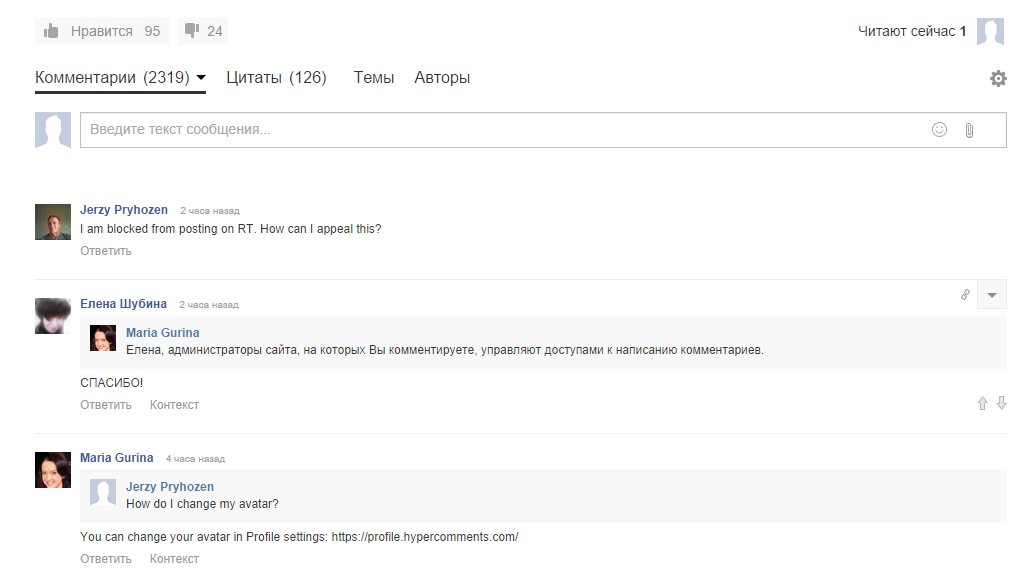Viewport: 1024px width, 580px height.
Task: Expand the Комментарии sorting dropdown
Action: [201, 78]
